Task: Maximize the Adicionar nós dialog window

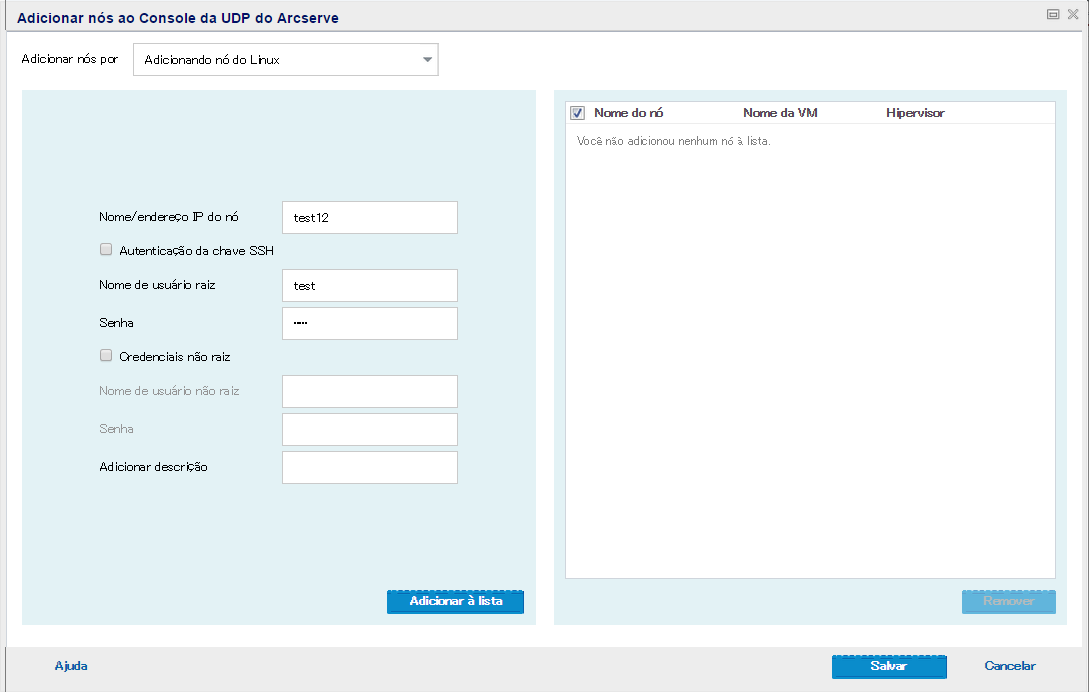Action: click(x=1053, y=14)
